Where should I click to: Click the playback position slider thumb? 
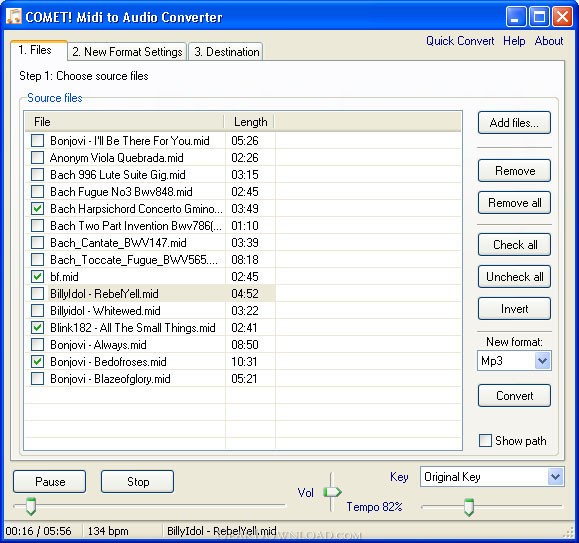pyautogui.click(x=31, y=506)
